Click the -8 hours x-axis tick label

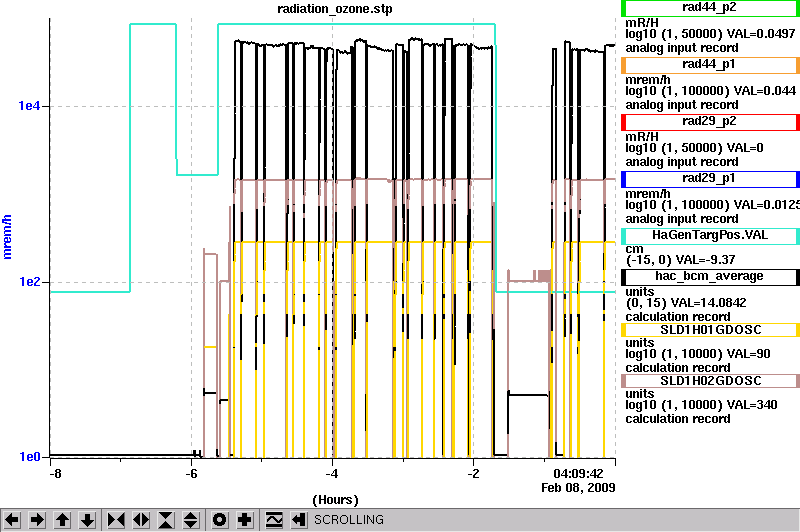click(56, 473)
